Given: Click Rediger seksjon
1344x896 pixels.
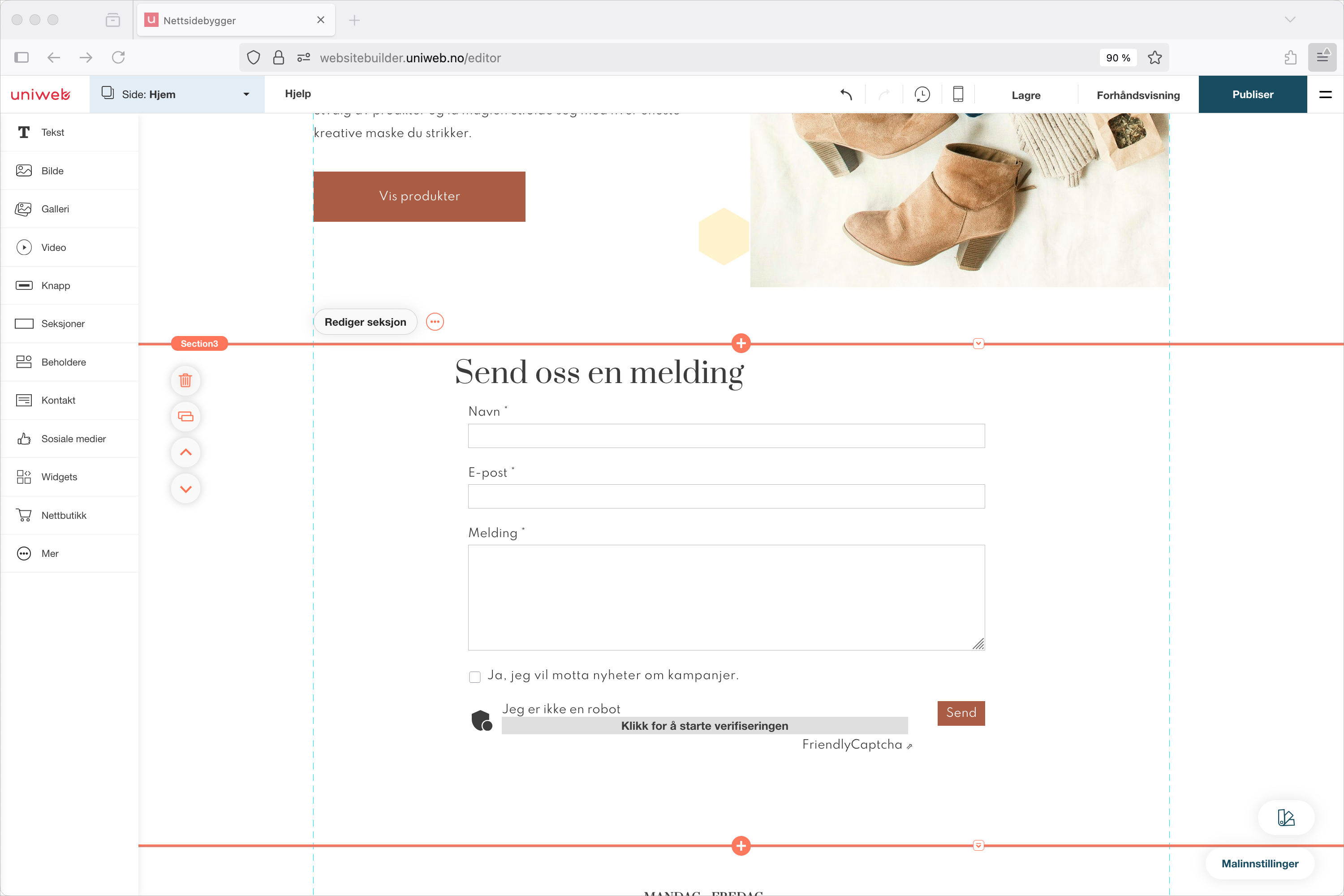Looking at the screenshot, I should 365,322.
